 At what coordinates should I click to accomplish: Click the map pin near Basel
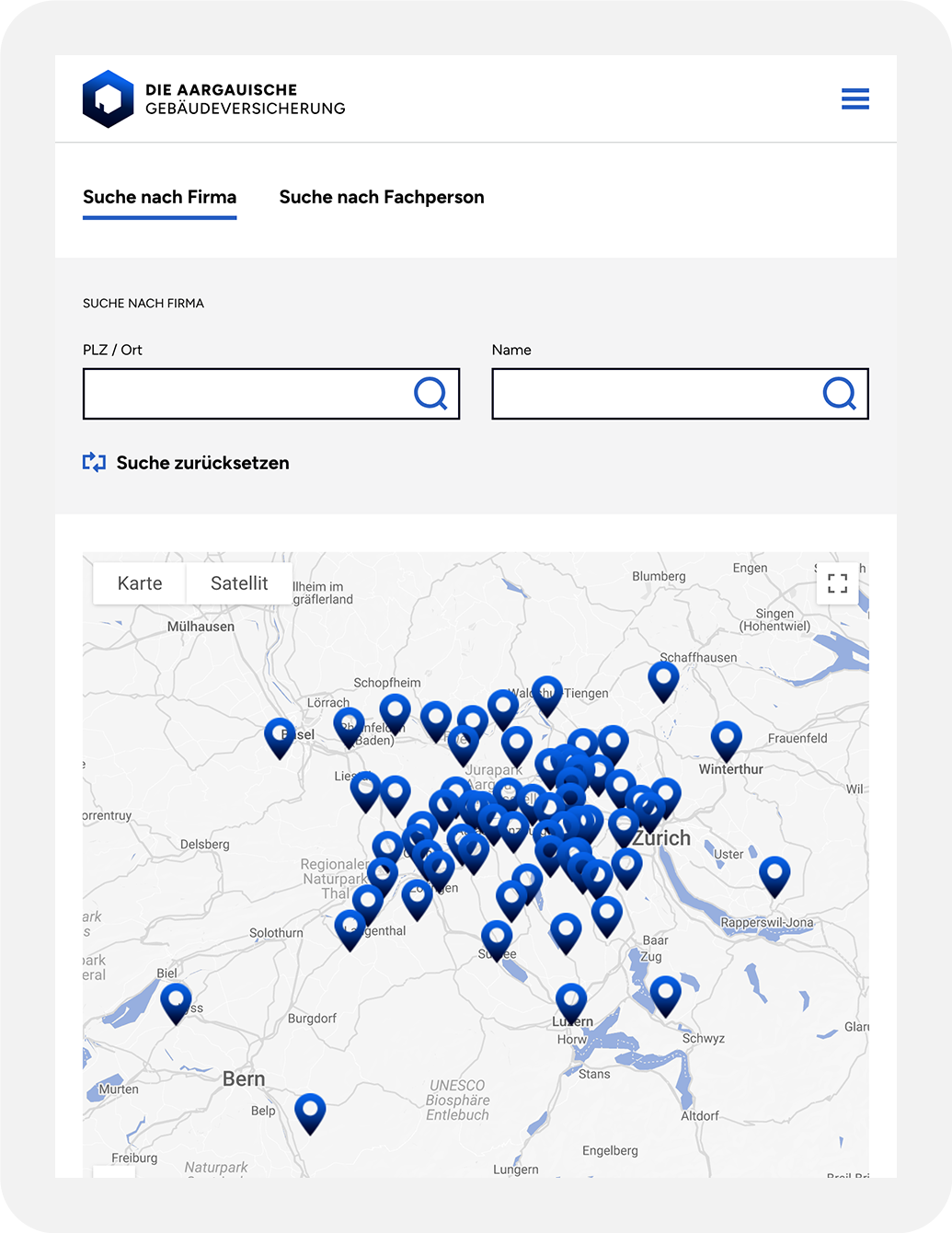280,735
